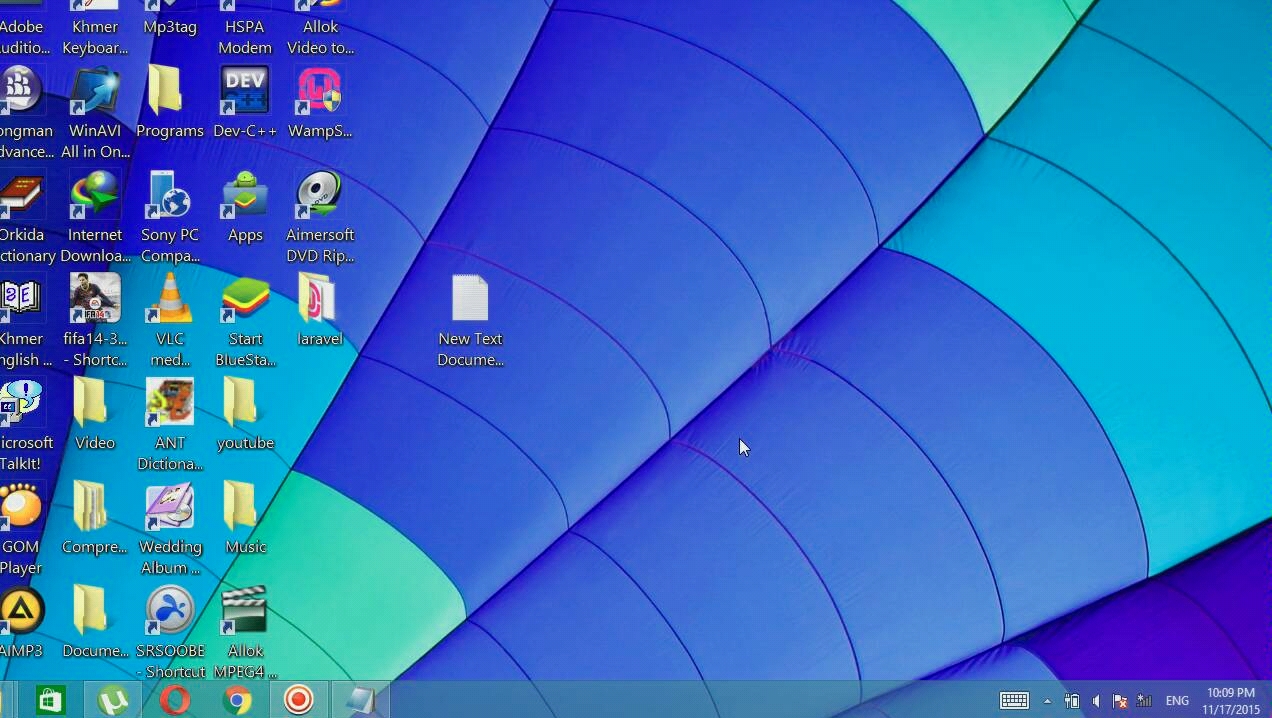This screenshot has height=718, width=1272.
Task: Open uTorrent from the taskbar
Action: pos(113,700)
